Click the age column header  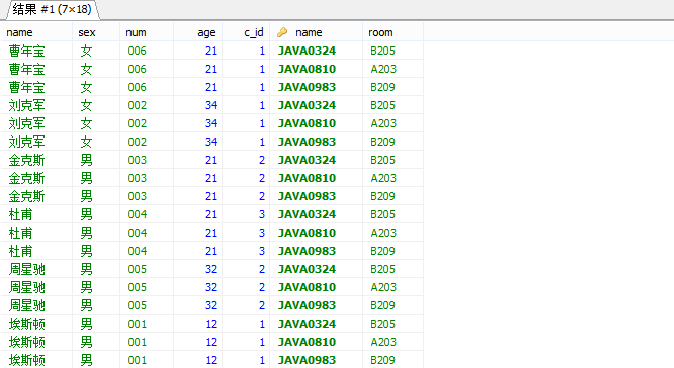pos(206,32)
